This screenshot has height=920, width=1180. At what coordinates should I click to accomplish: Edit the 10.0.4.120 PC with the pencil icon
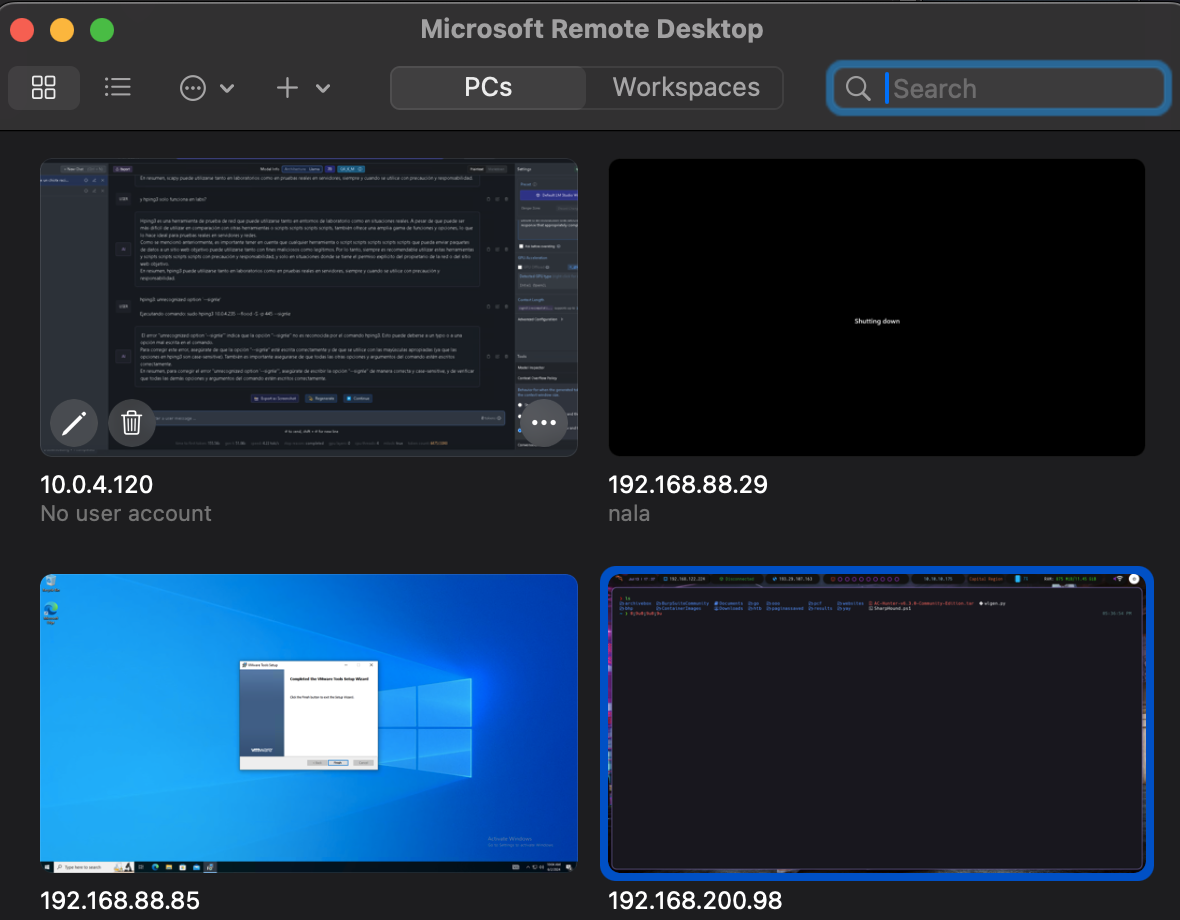(74, 424)
